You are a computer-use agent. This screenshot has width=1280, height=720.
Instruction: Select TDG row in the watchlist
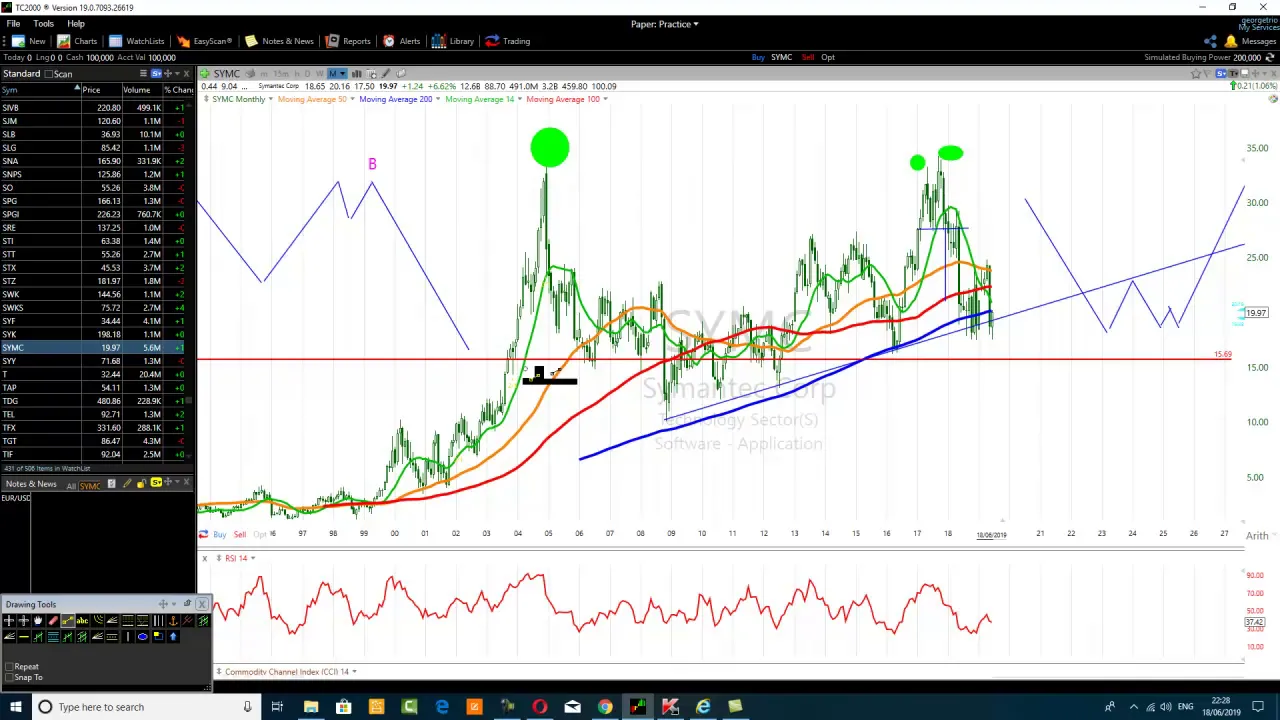[x=96, y=401]
